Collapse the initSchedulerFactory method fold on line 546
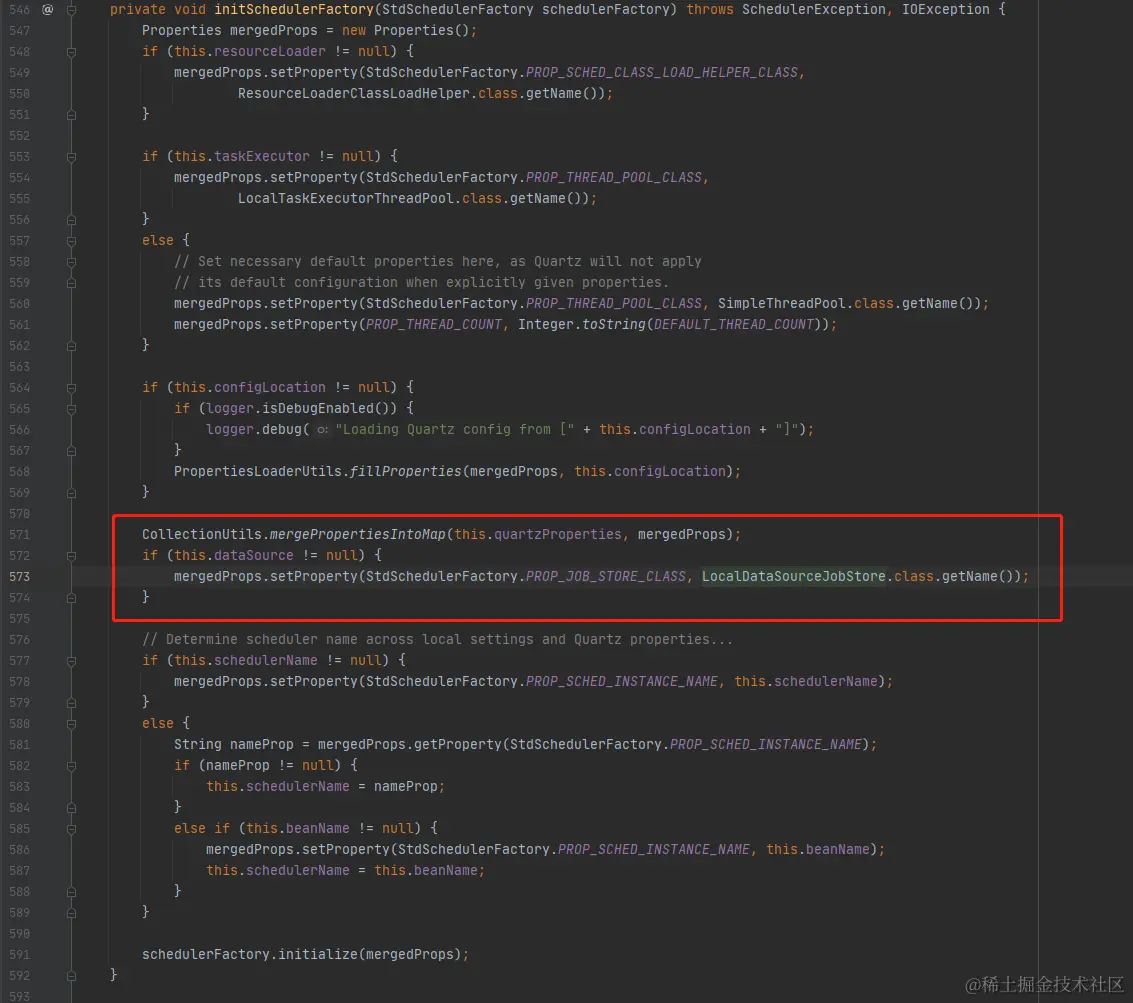Screen dimensions: 1133x1003 point(72,9)
